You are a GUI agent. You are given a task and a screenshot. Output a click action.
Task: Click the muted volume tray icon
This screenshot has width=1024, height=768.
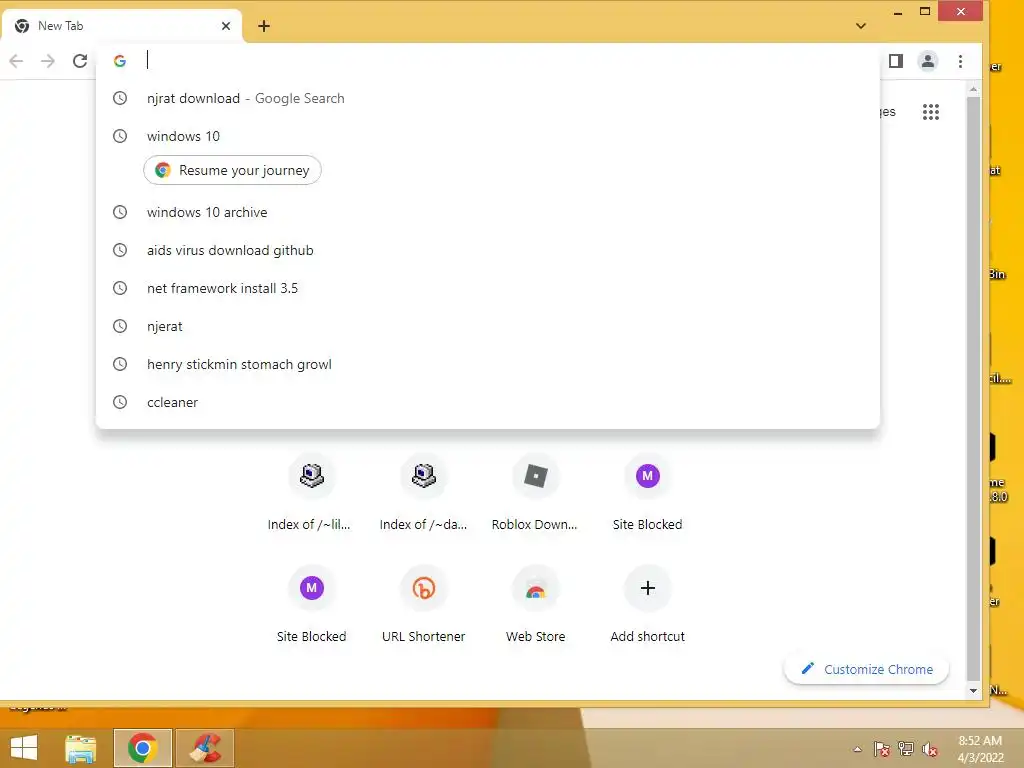930,749
